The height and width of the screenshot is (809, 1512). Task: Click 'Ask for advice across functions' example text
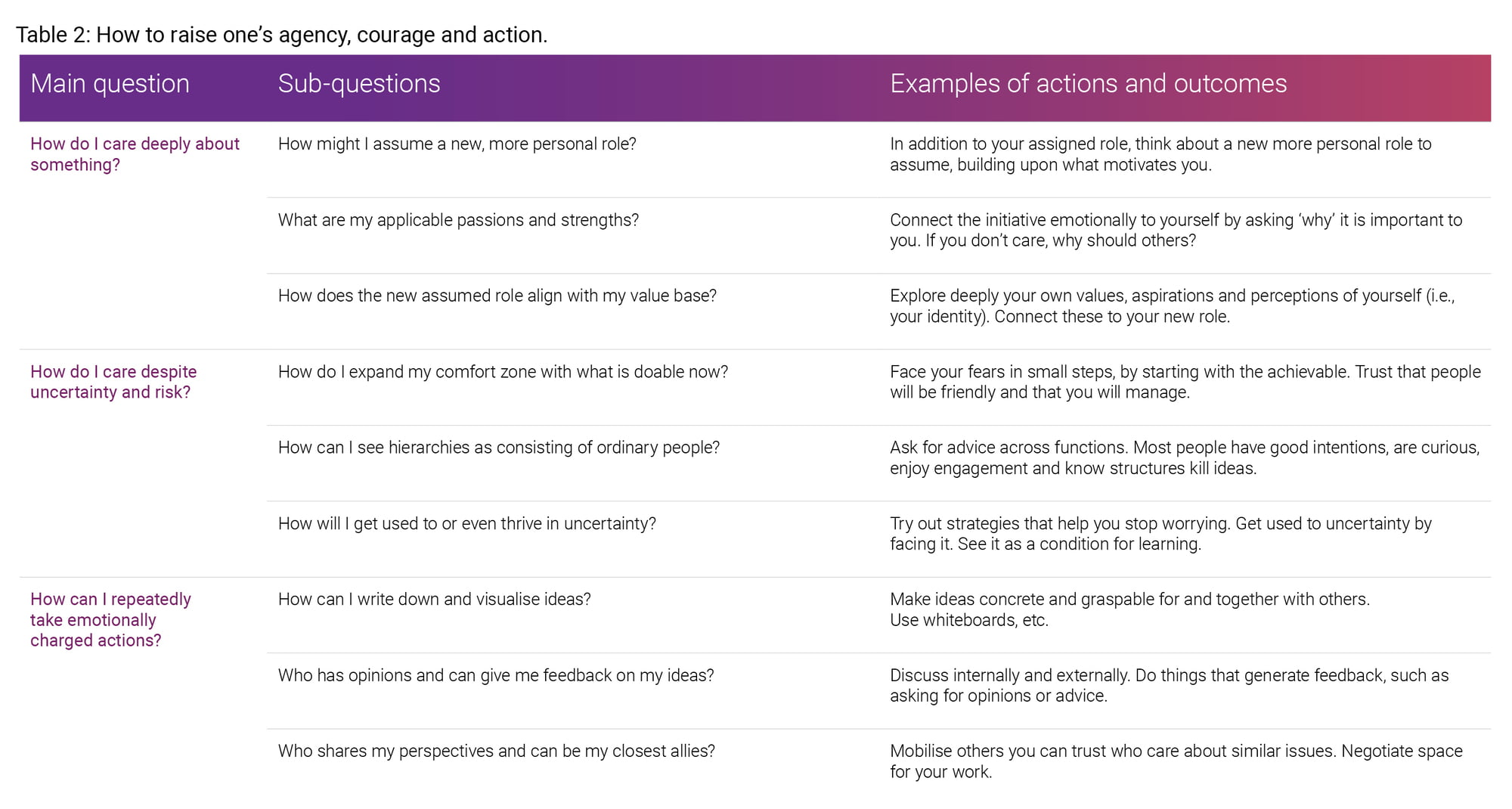pos(1185,457)
